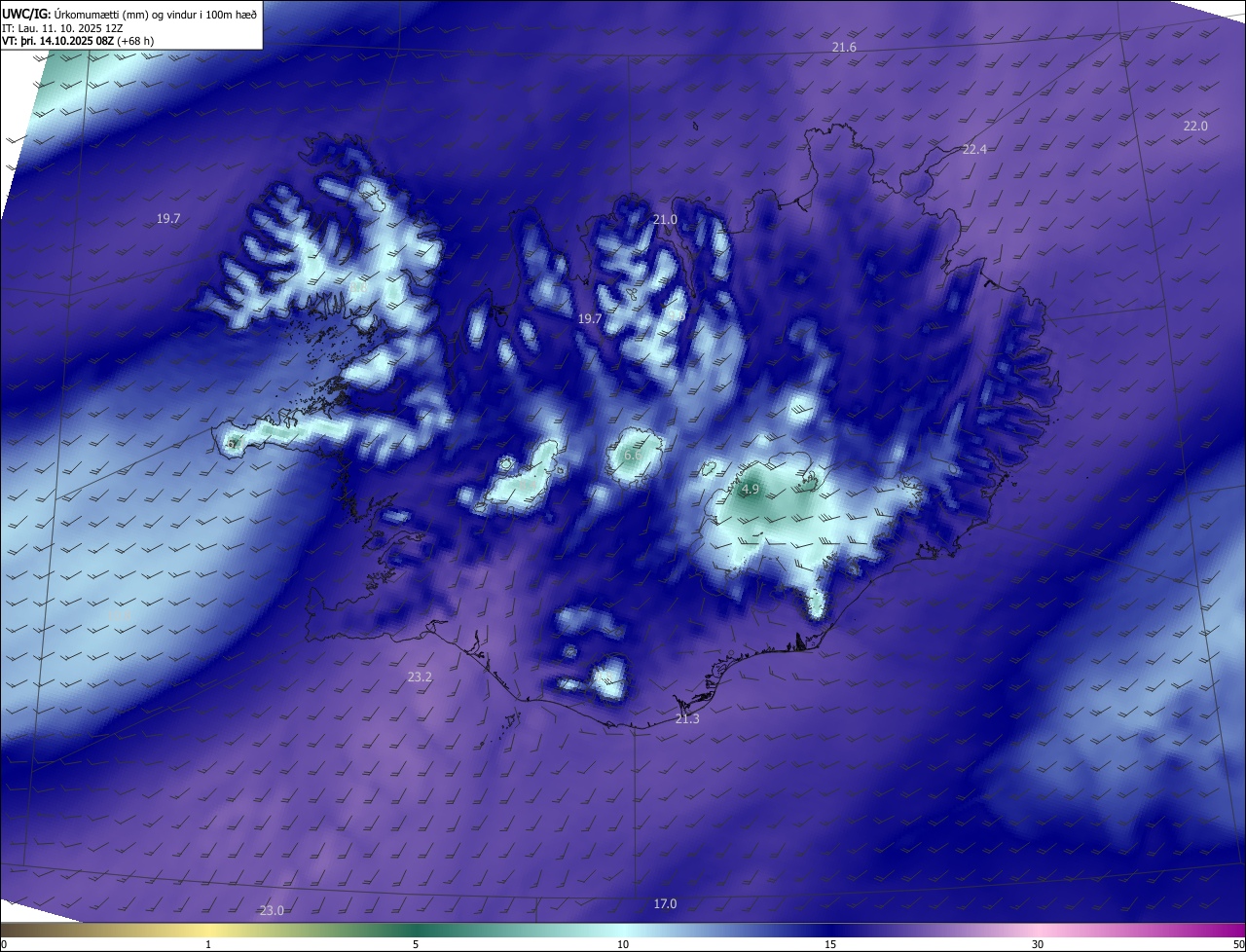Click the 19.7 label over sea off Westfjords
1246x952 pixels.
pos(168,219)
